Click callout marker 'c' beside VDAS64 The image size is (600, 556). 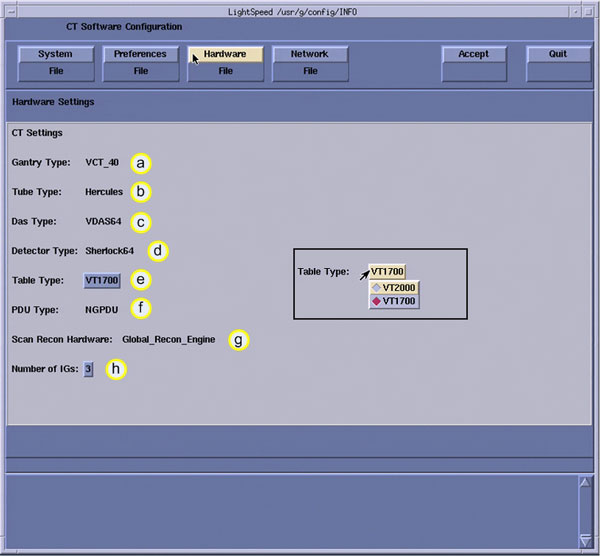pyautogui.click(x=143, y=222)
